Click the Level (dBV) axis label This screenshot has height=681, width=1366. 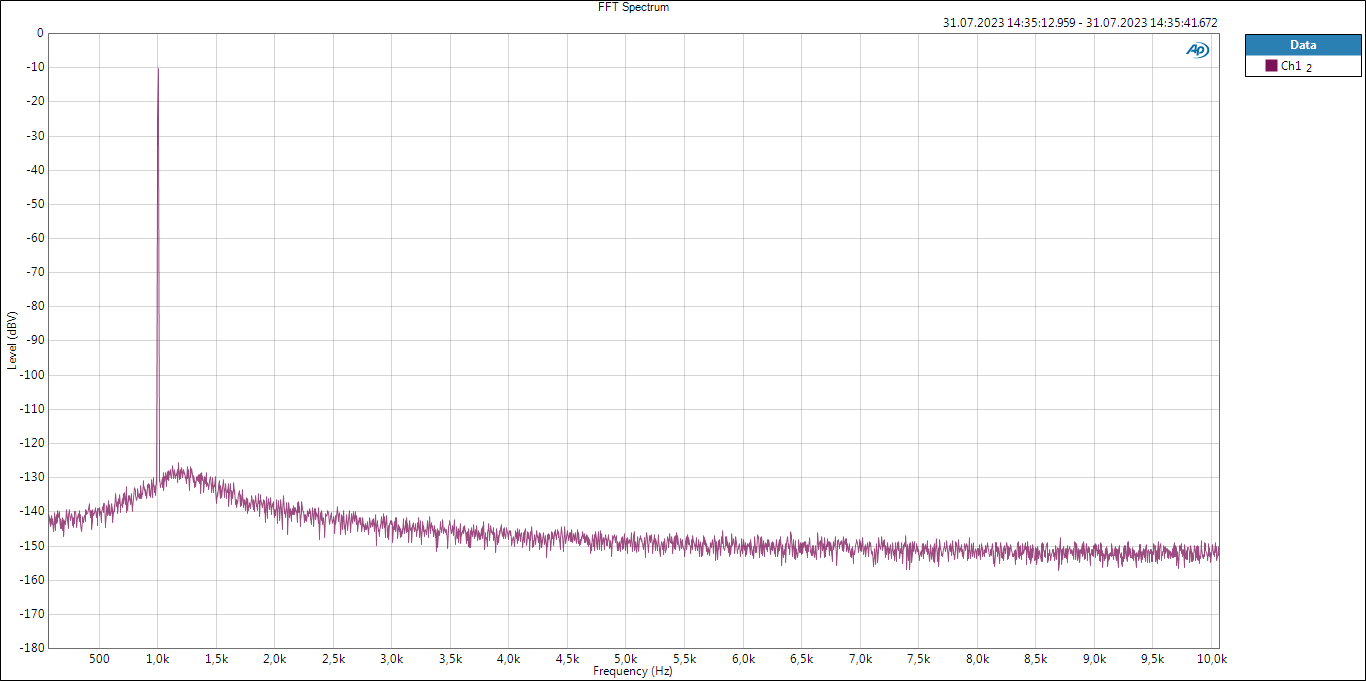click(x=11, y=340)
